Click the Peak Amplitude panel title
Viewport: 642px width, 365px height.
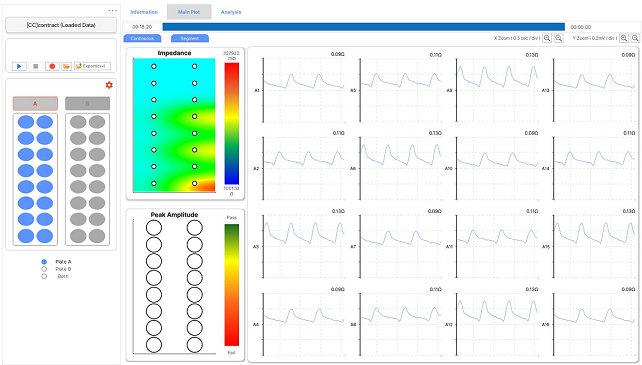click(x=174, y=215)
